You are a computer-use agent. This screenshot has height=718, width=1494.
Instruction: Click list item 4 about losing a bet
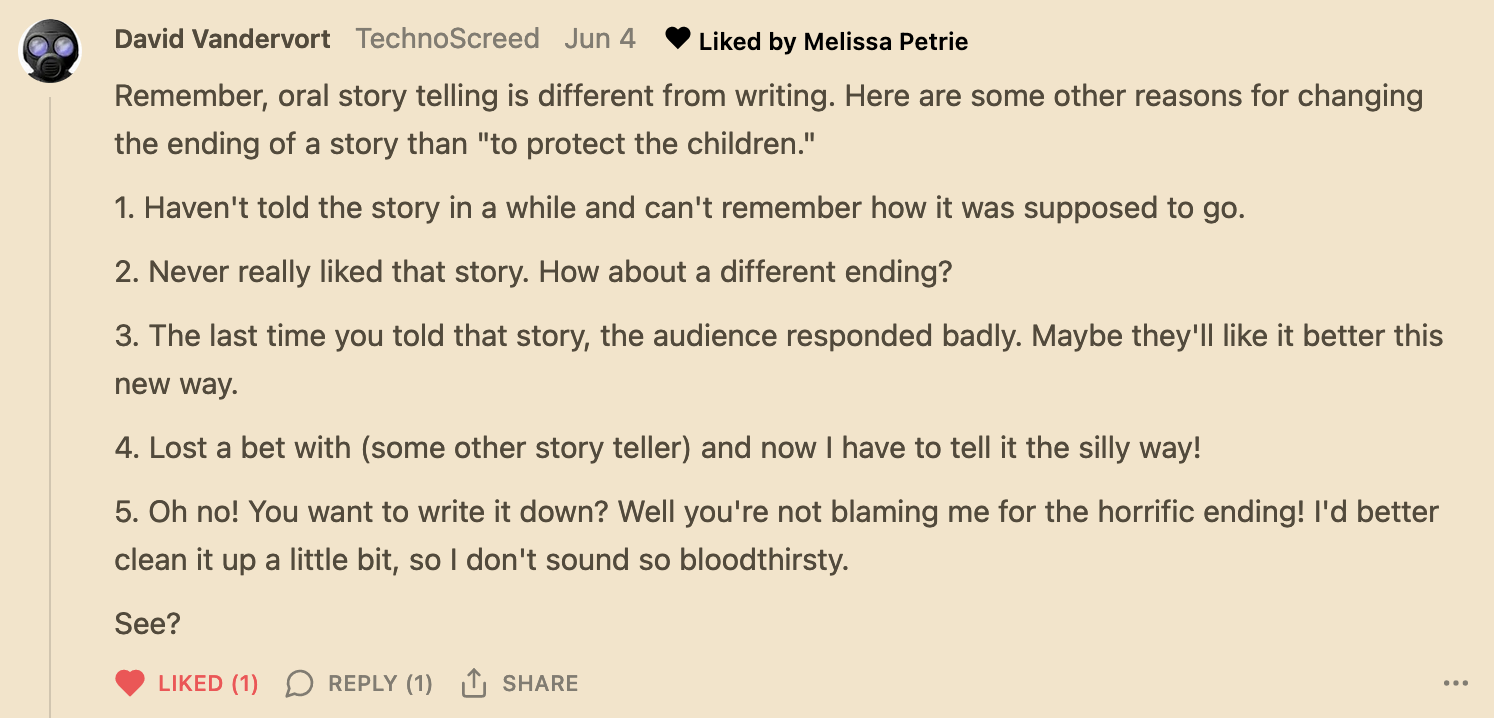coord(658,447)
